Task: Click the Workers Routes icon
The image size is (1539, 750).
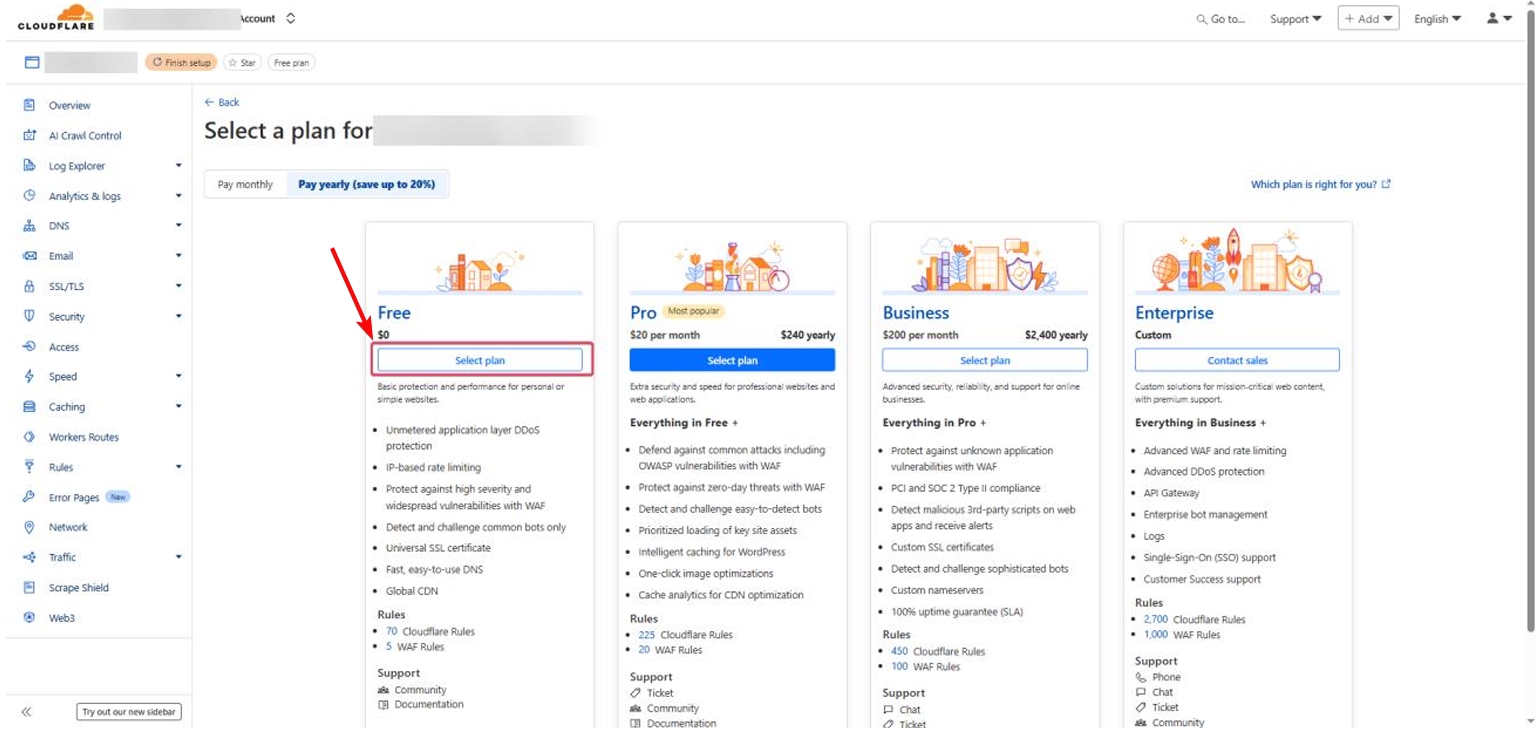Action: 29,437
